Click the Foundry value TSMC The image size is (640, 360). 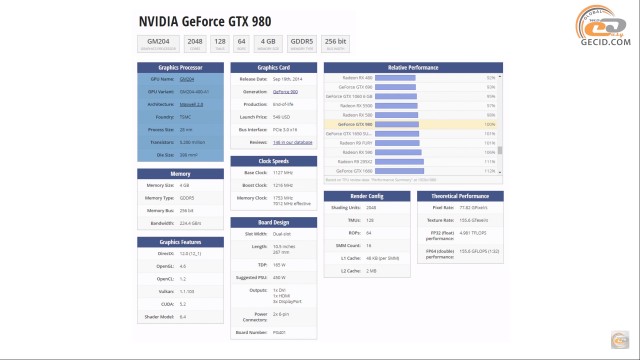(185, 117)
